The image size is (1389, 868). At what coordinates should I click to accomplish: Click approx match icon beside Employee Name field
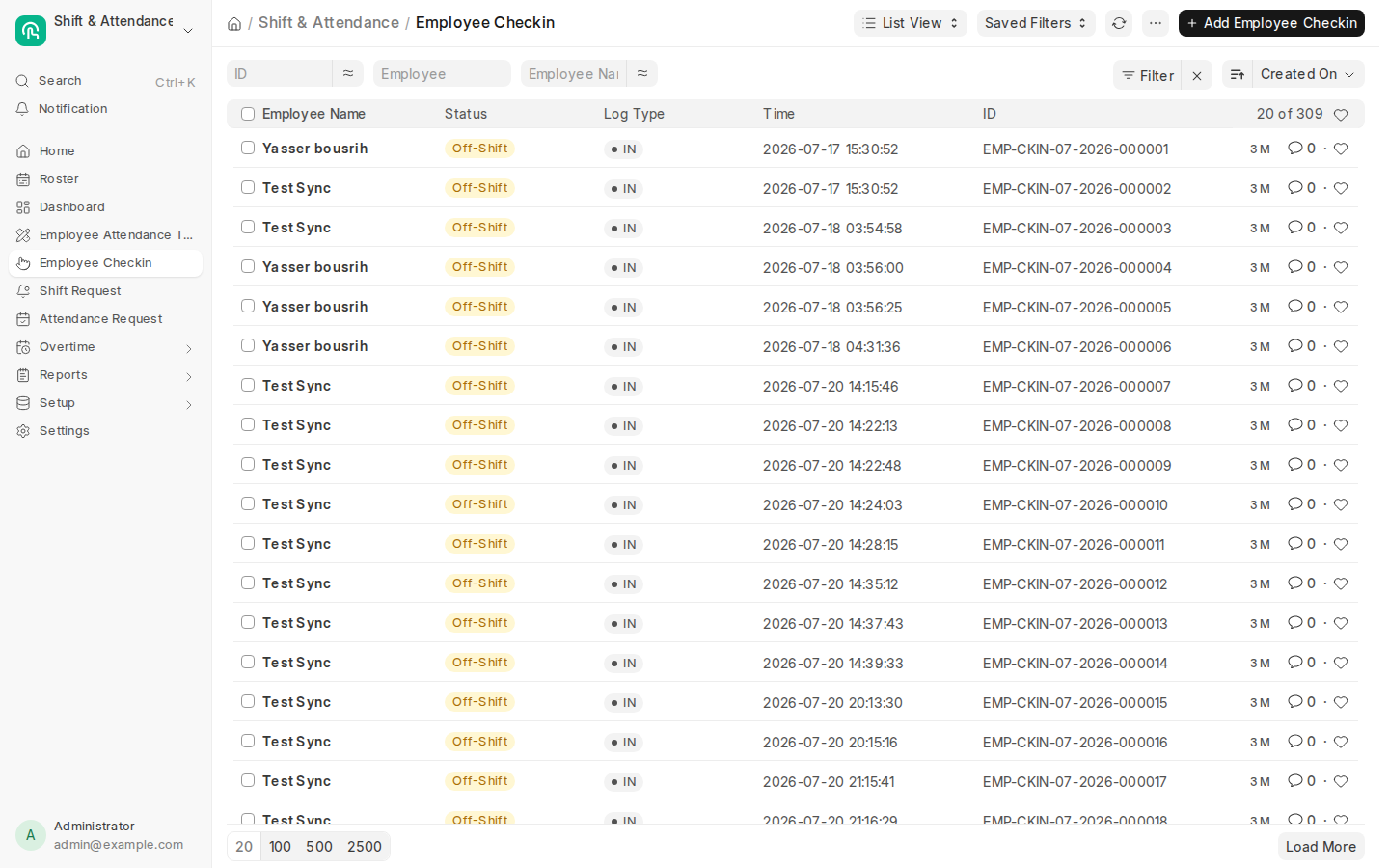coord(642,73)
